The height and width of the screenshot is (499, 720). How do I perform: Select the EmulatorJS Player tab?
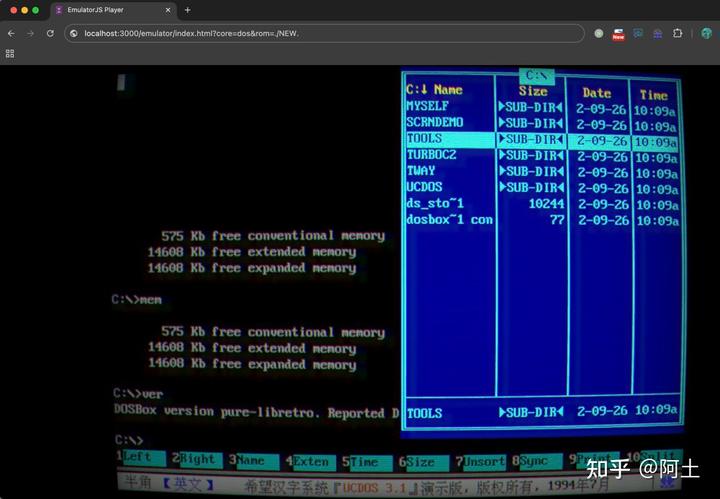tap(110, 10)
